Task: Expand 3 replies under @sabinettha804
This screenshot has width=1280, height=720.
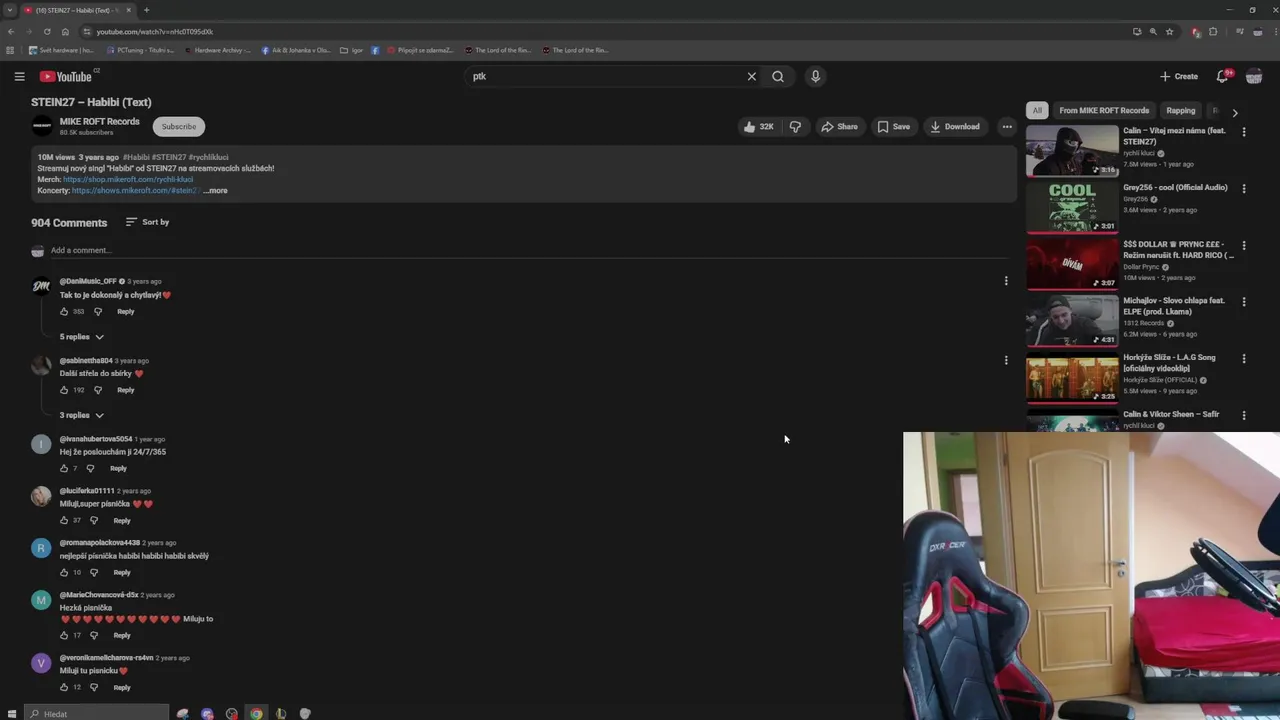Action: pos(81,415)
